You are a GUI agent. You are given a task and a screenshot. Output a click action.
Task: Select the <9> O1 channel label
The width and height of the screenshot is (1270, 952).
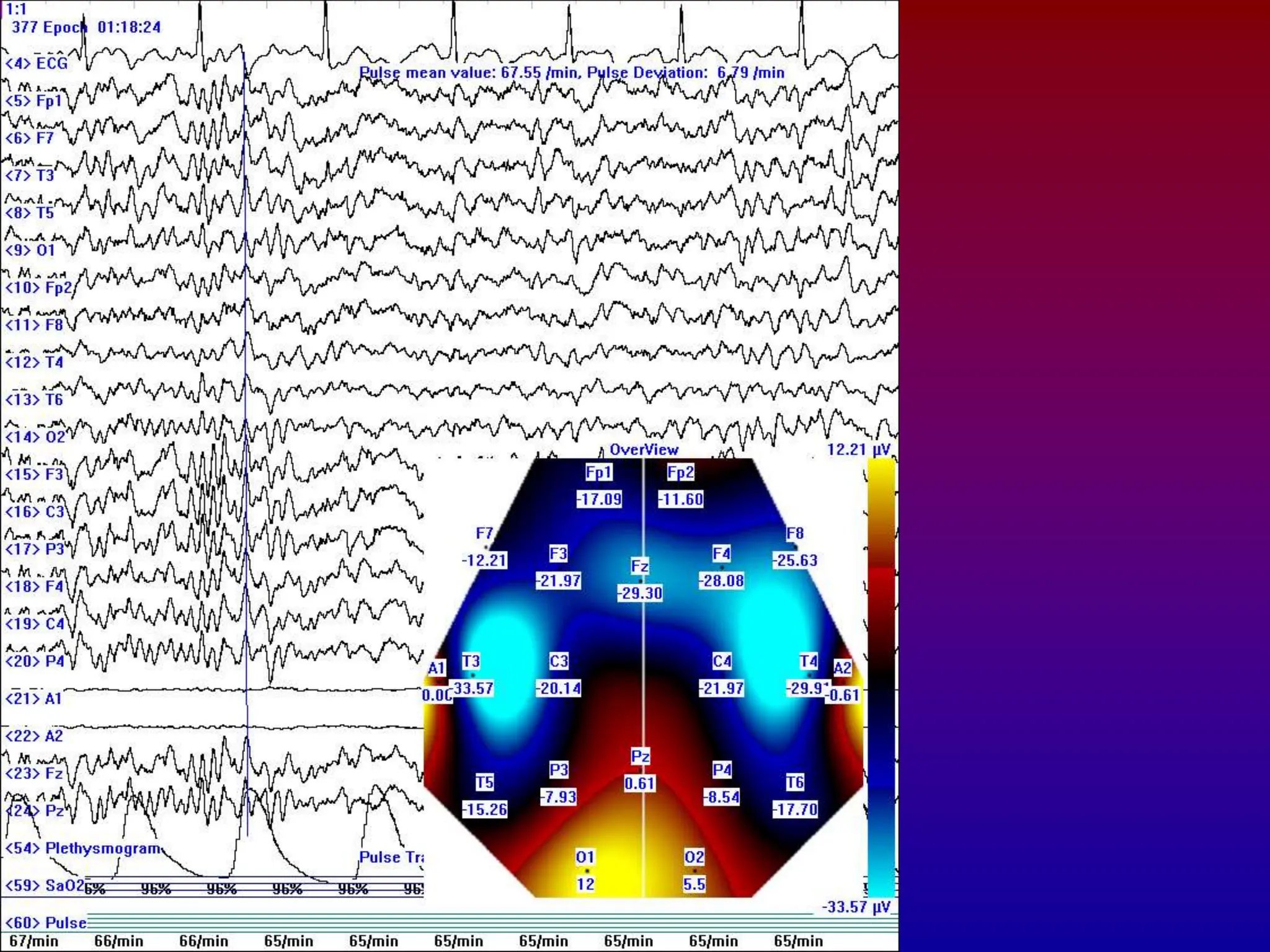(30, 250)
